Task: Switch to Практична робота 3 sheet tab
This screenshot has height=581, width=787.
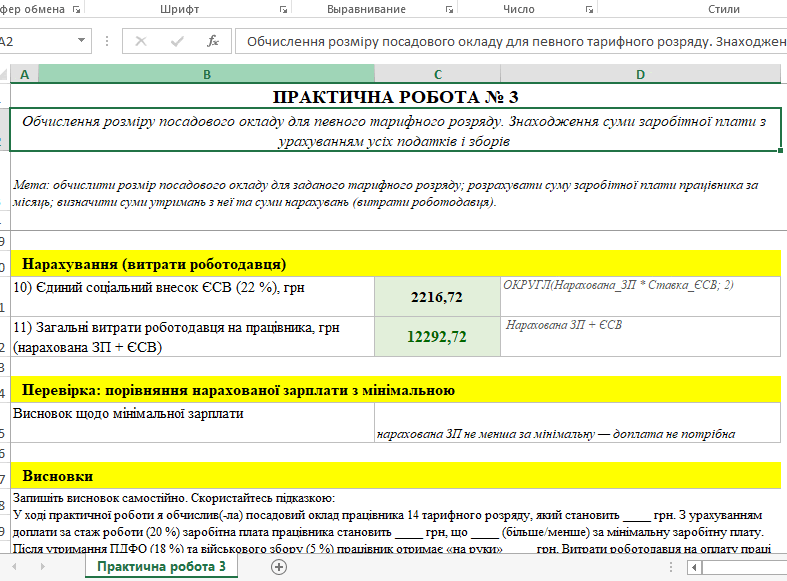Action: pos(161,567)
